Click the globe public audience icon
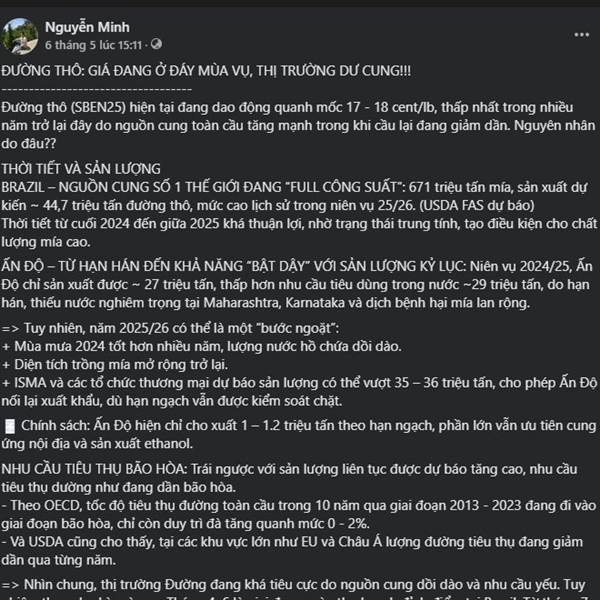Image resolution: width=600 pixels, height=600 pixels. (156, 44)
